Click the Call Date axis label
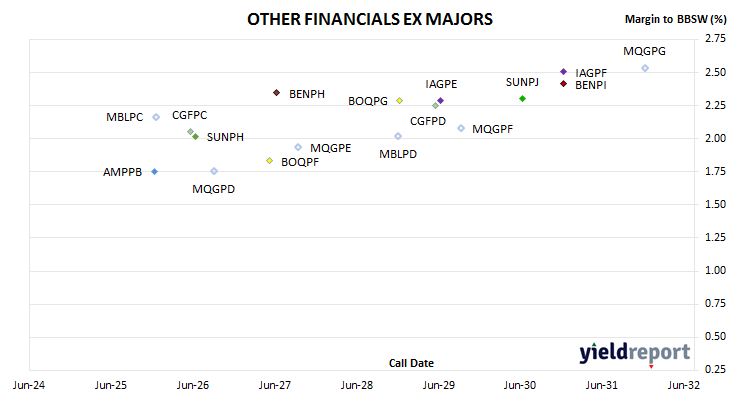Image resolution: width=730 pixels, height=399 pixels. pos(411,363)
